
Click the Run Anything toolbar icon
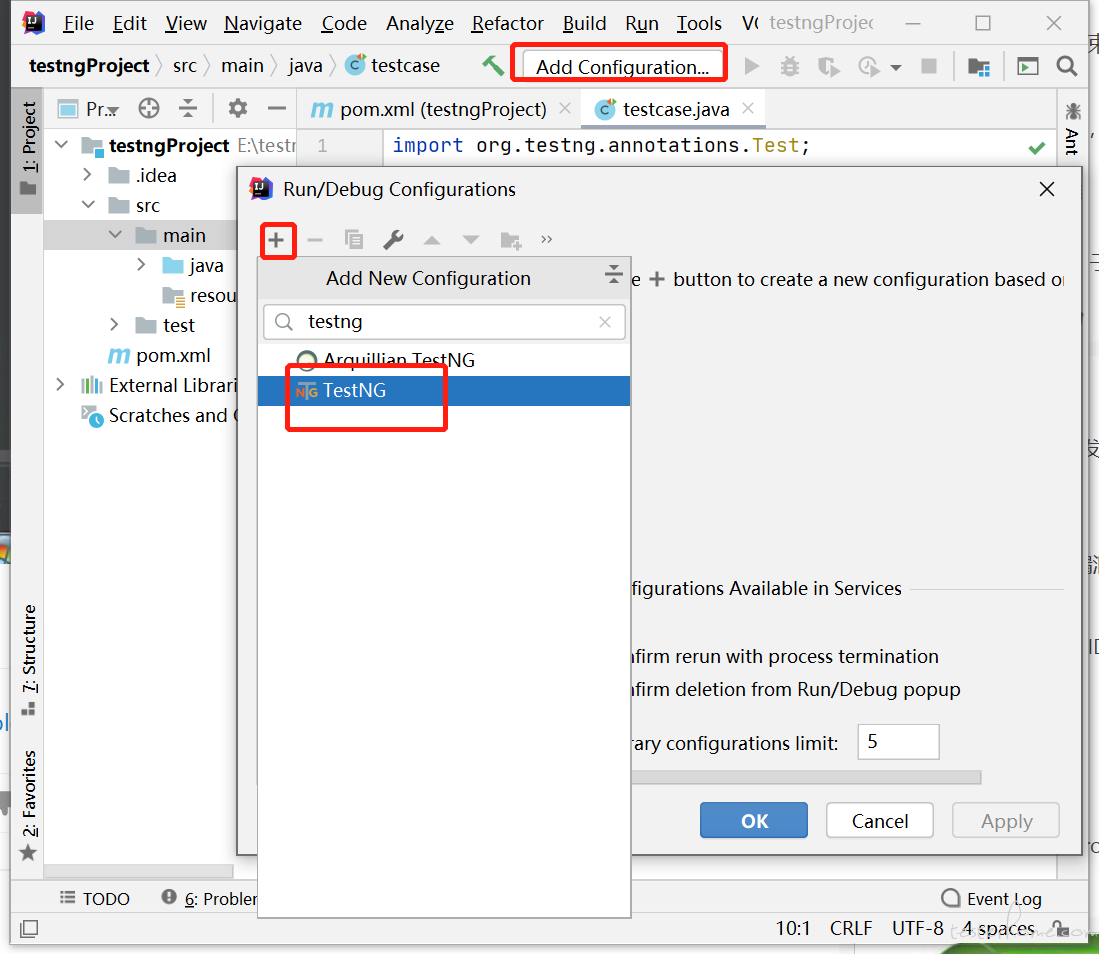[1028, 67]
